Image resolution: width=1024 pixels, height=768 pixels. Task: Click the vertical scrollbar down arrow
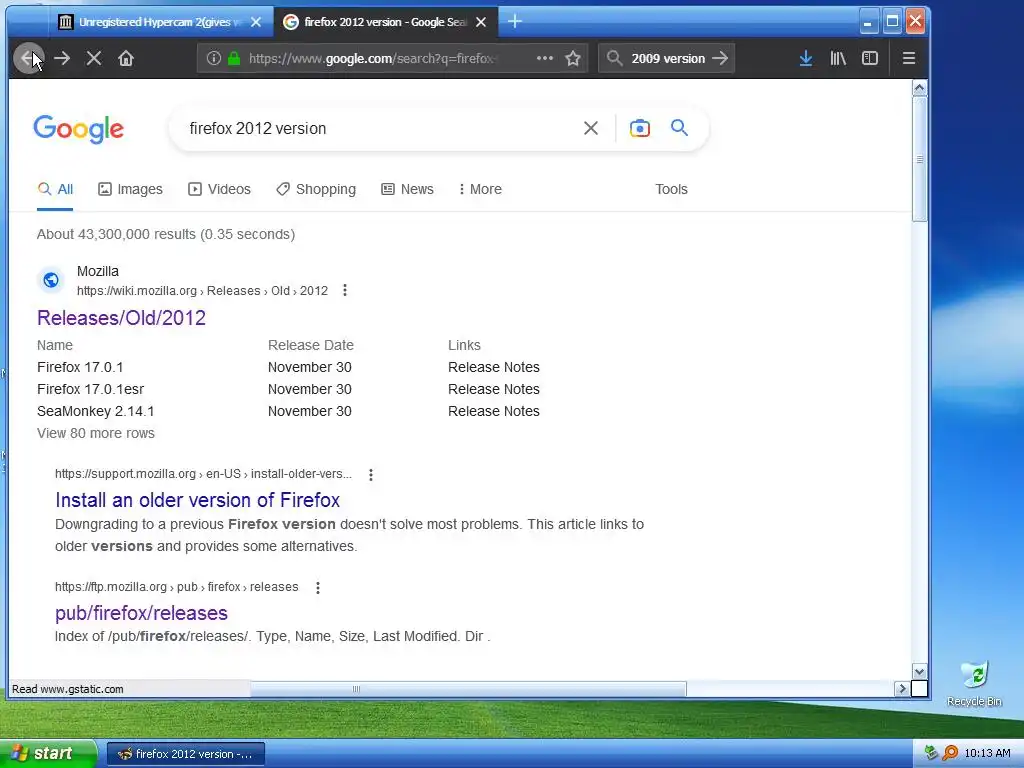coord(920,671)
